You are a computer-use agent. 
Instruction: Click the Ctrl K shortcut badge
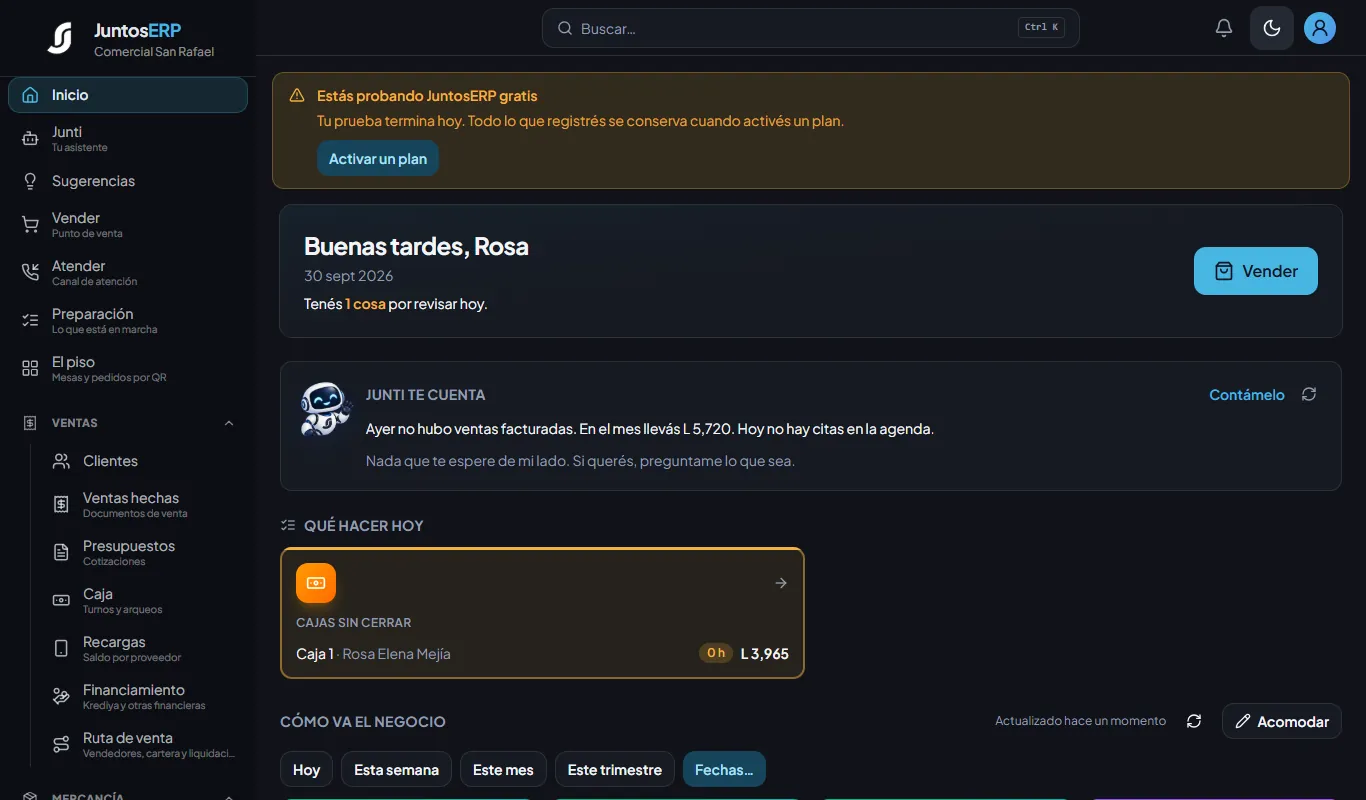coord(1041,28)
